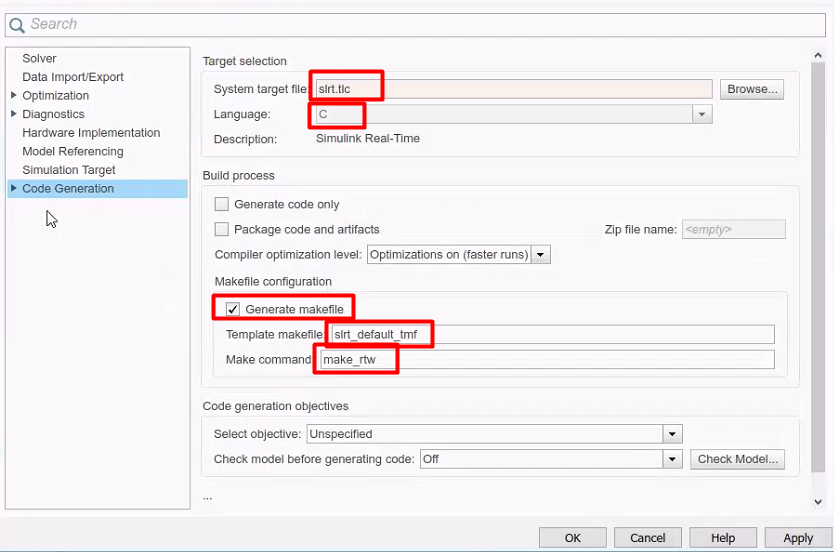The height and width of the screenshot is (552, 834).
Task: Confirm settings with OK button
Action: pyautogui.click(x=572, y=537)
